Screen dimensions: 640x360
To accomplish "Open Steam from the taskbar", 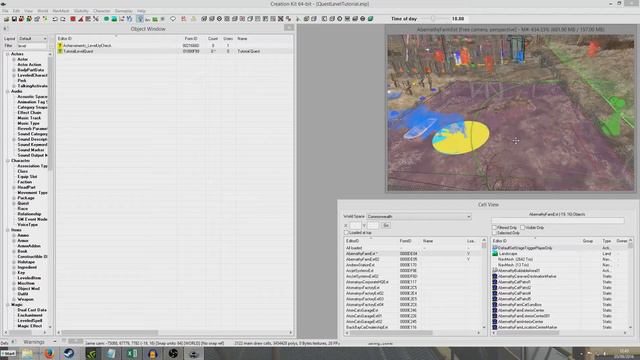I will (69, 353).
